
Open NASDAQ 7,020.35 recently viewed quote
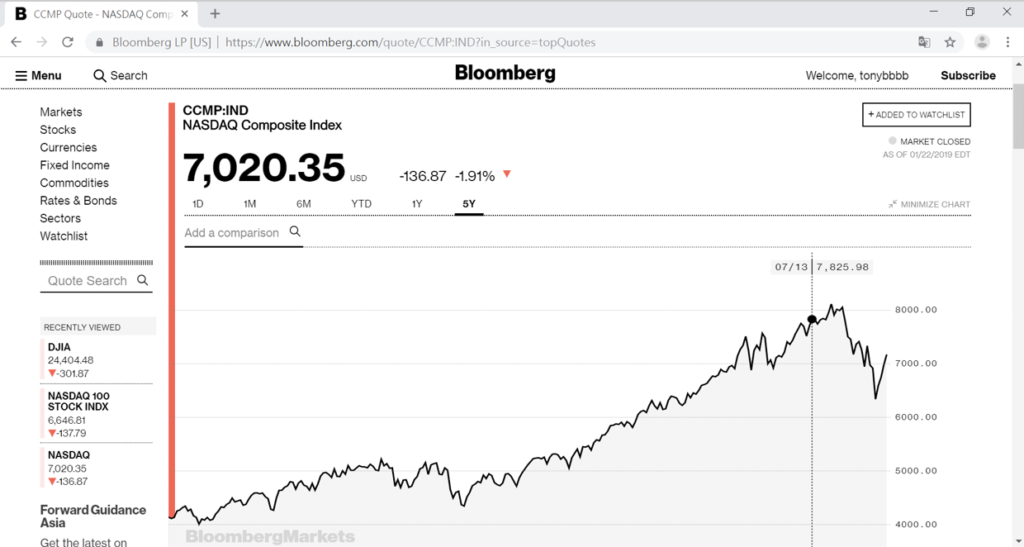coord(97,468)
